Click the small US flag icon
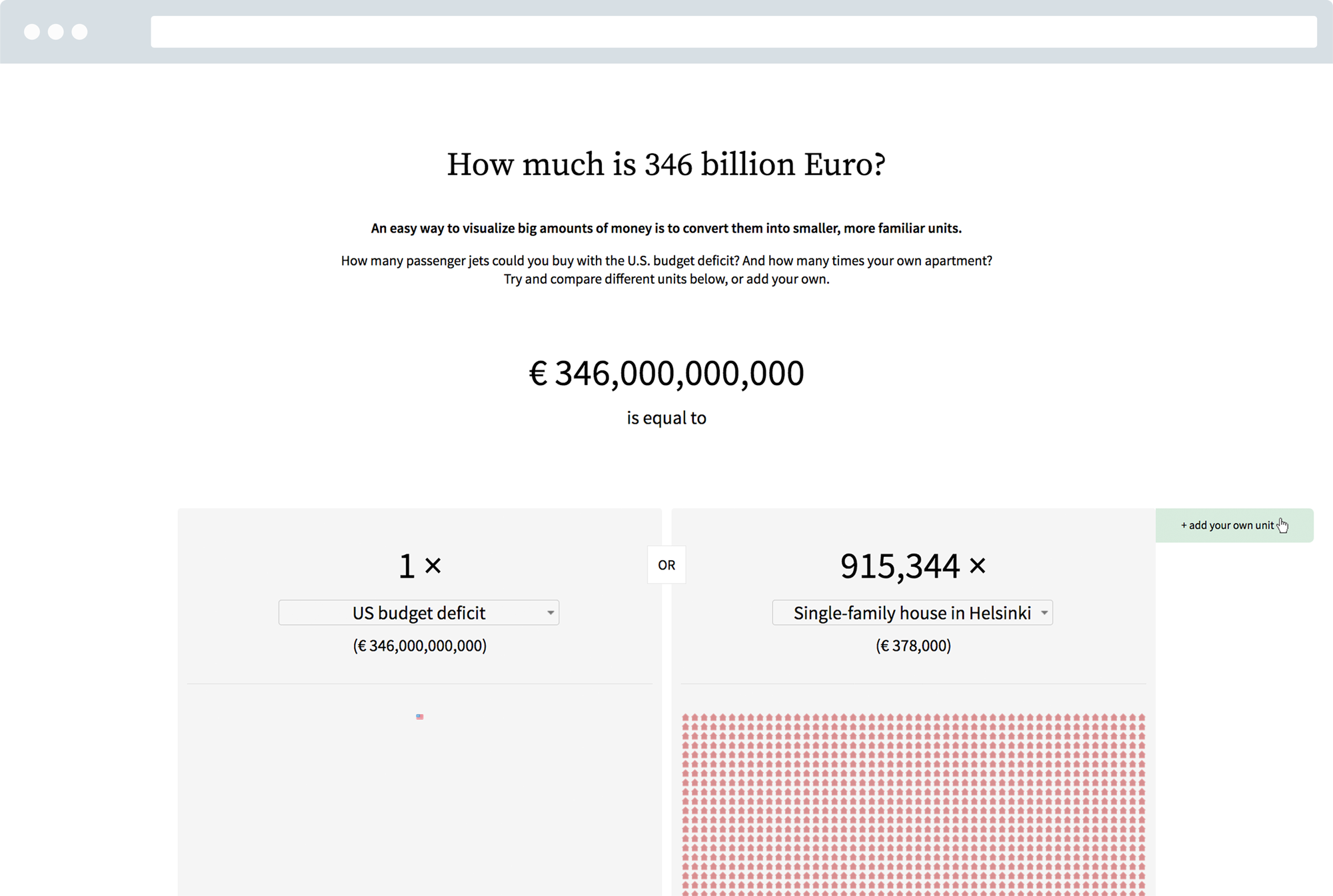The width and height of the screenshot is (1333, 896). pos(420,717)
